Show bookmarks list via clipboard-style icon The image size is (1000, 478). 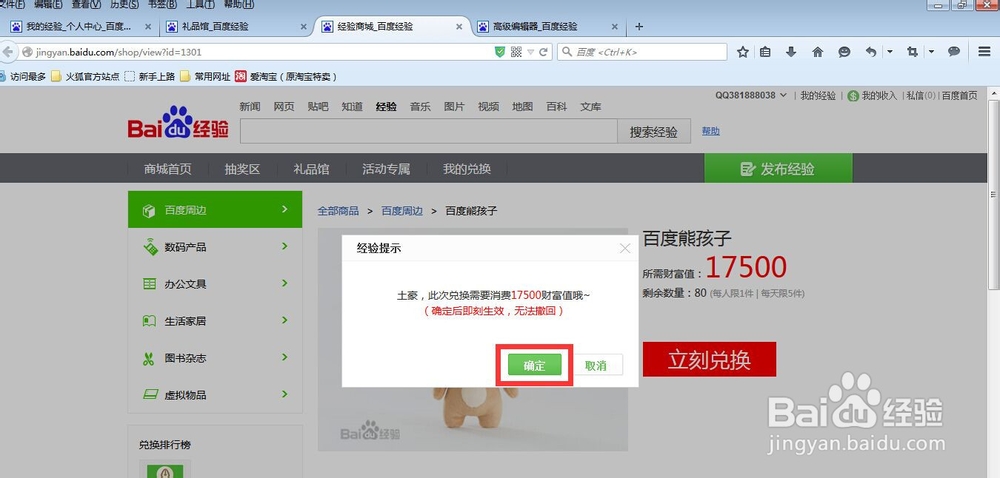tap(765, 52)
